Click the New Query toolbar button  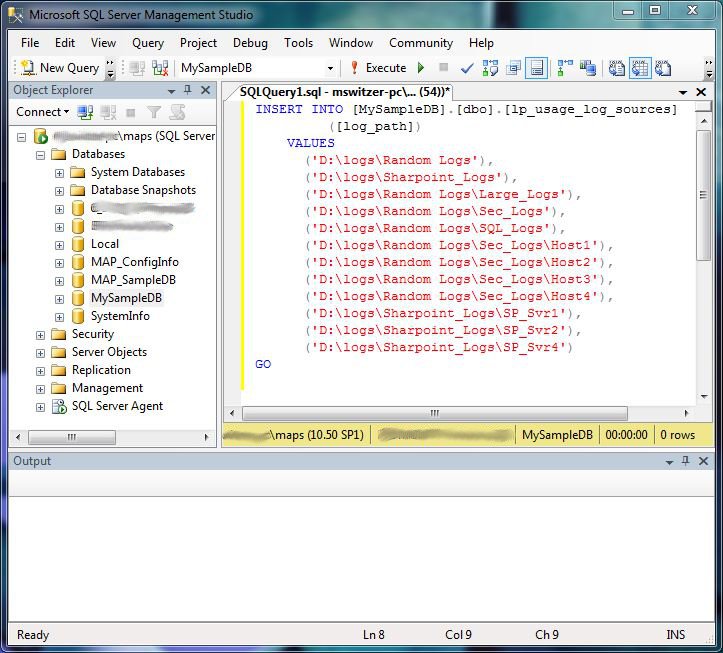(x=60, y=68)
